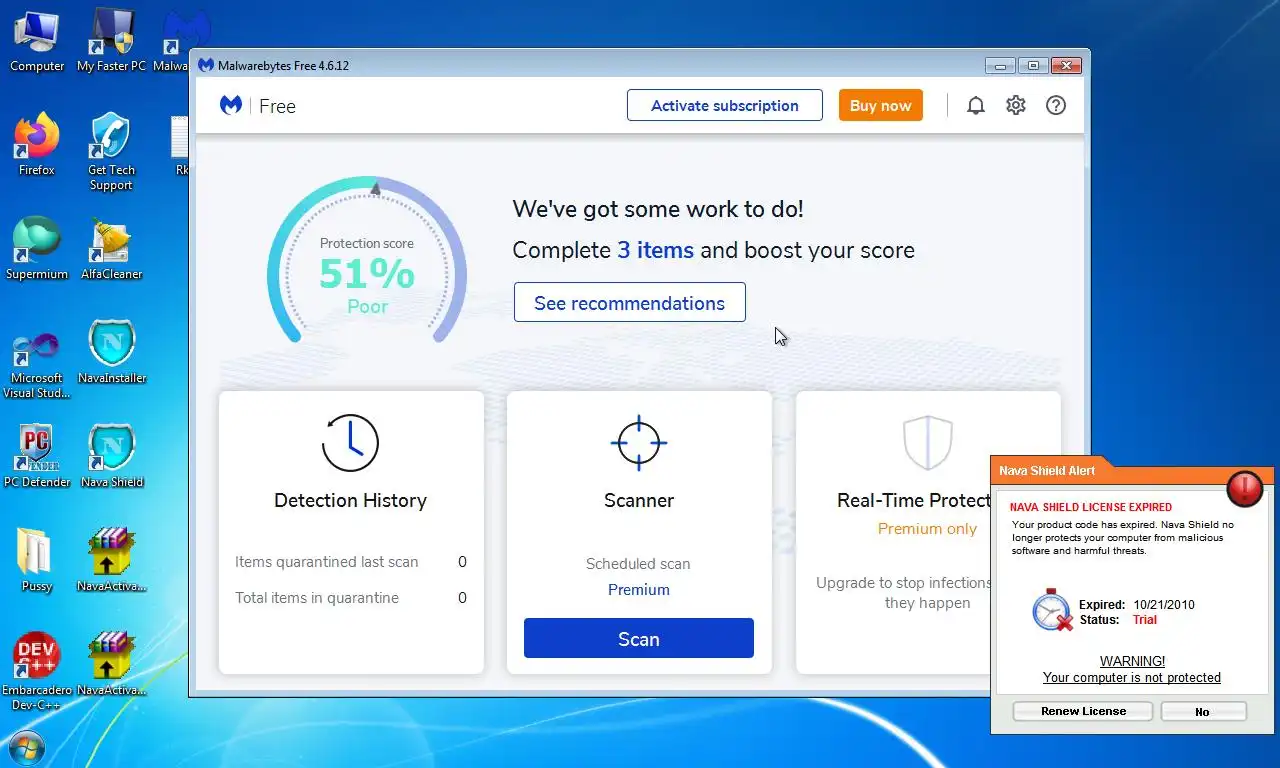Click the Premium link under Scheduled scan

pos(639,590)
